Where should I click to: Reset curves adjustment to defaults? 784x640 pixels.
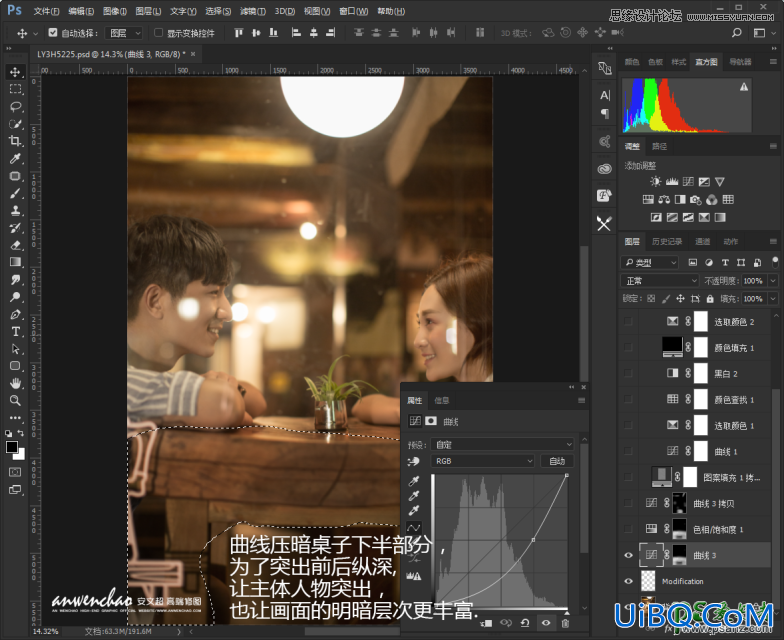[525, 623]
